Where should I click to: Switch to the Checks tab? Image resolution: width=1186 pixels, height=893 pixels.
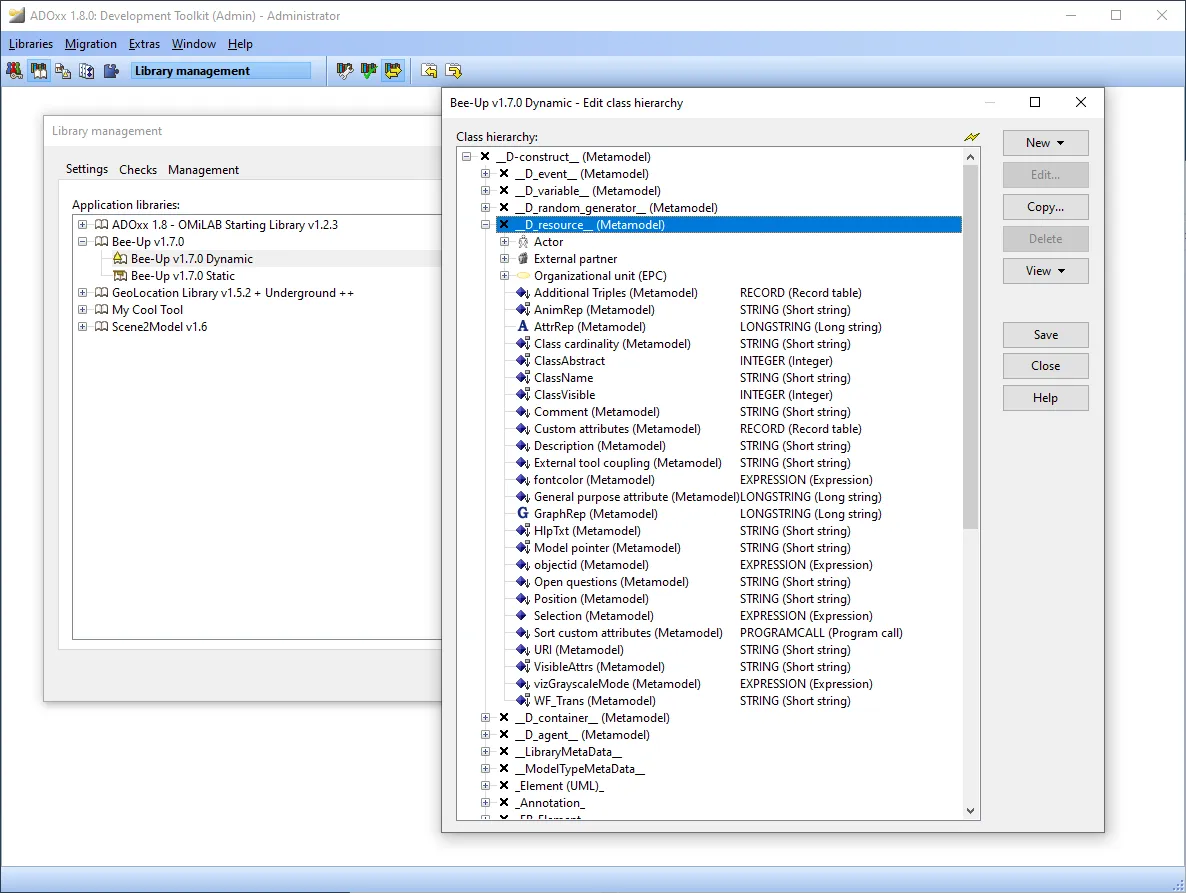[138, 169]
